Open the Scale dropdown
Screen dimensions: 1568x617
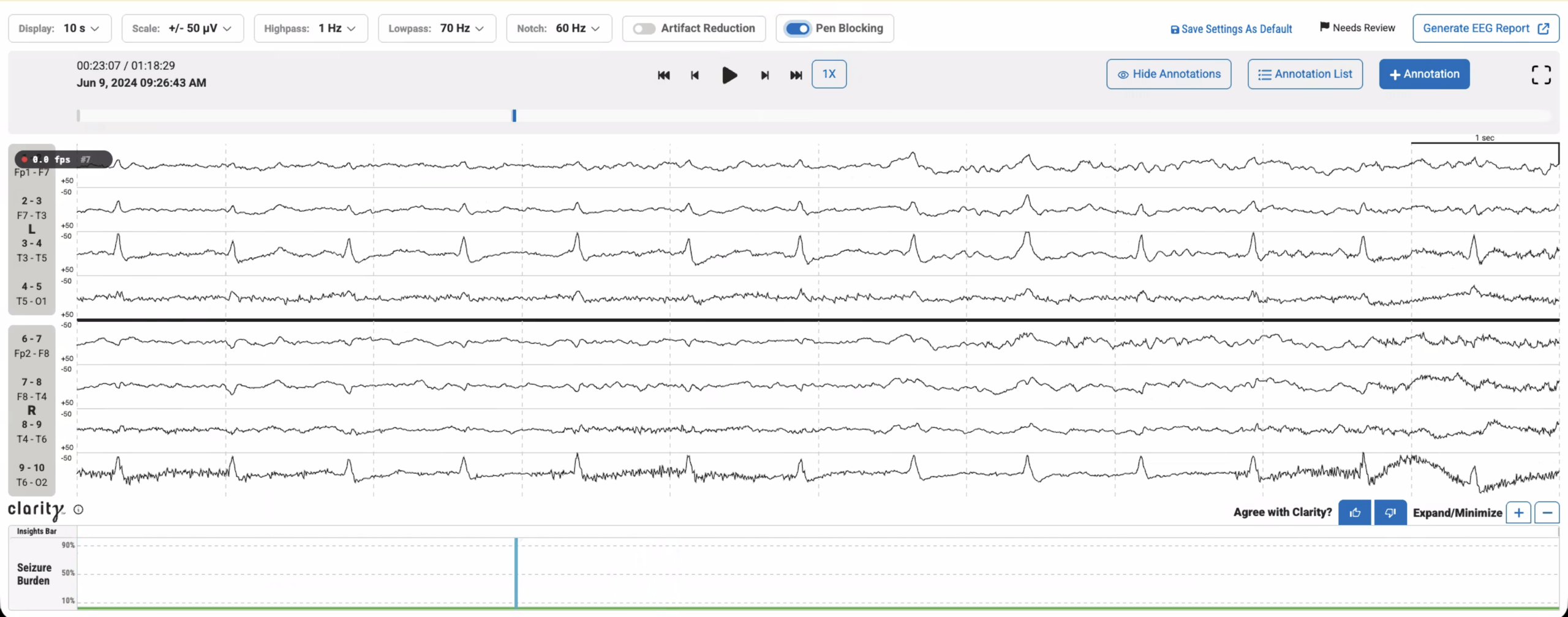coord(183,28)
